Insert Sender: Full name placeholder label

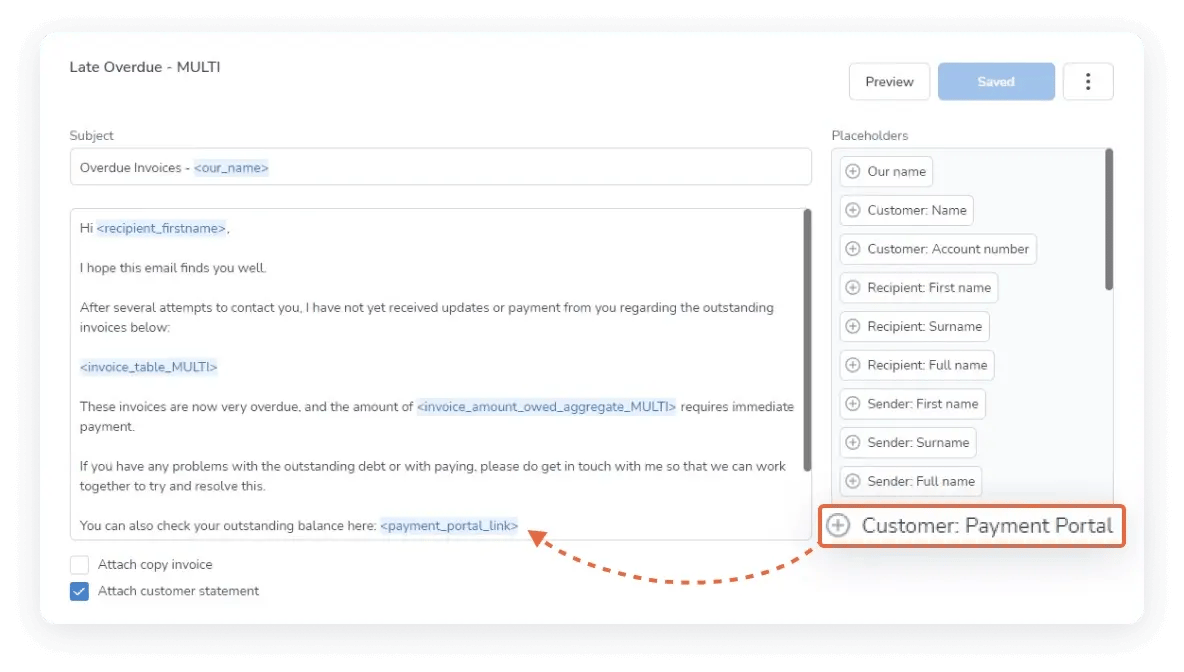point(921,481)
